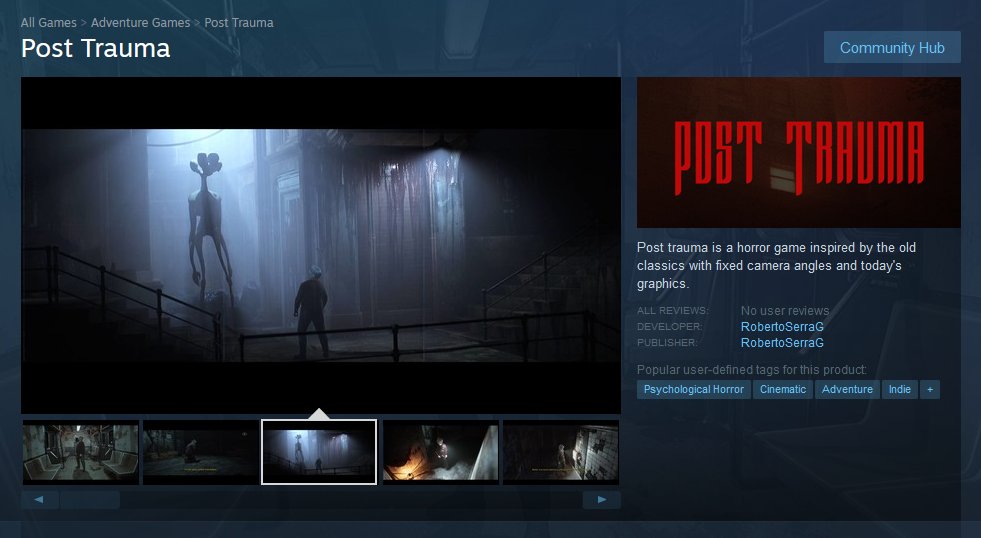This screenshot has height=538, width=981.
Task: Select the Cinematic tag
Action: pyautogui.click(x=783, y=389)
